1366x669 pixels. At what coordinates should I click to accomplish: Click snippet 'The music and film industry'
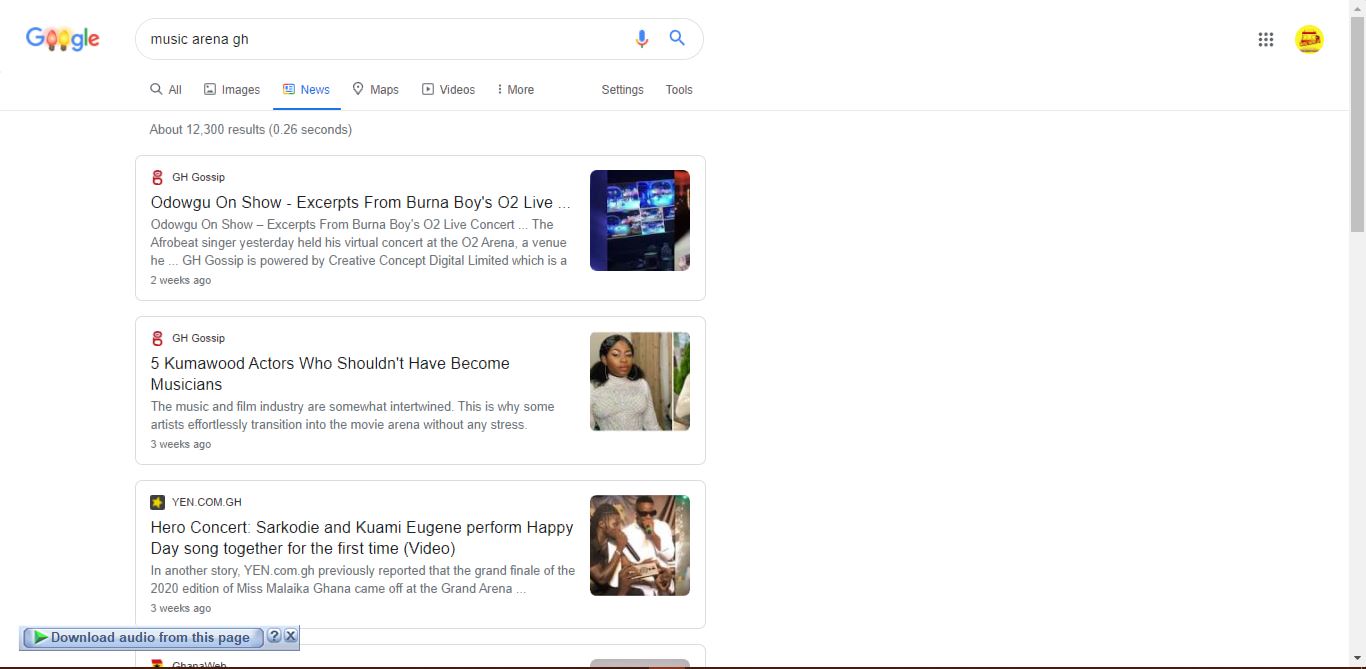[352, 415]
